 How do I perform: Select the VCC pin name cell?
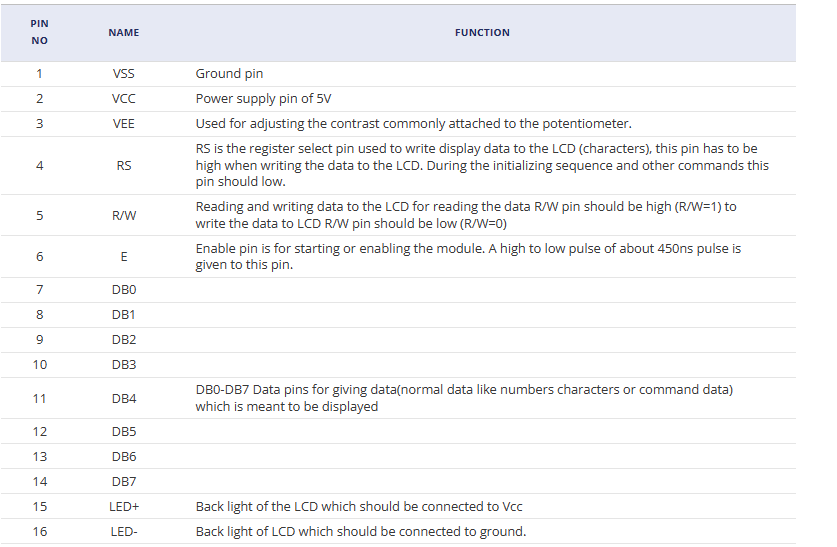coord(124,99)
